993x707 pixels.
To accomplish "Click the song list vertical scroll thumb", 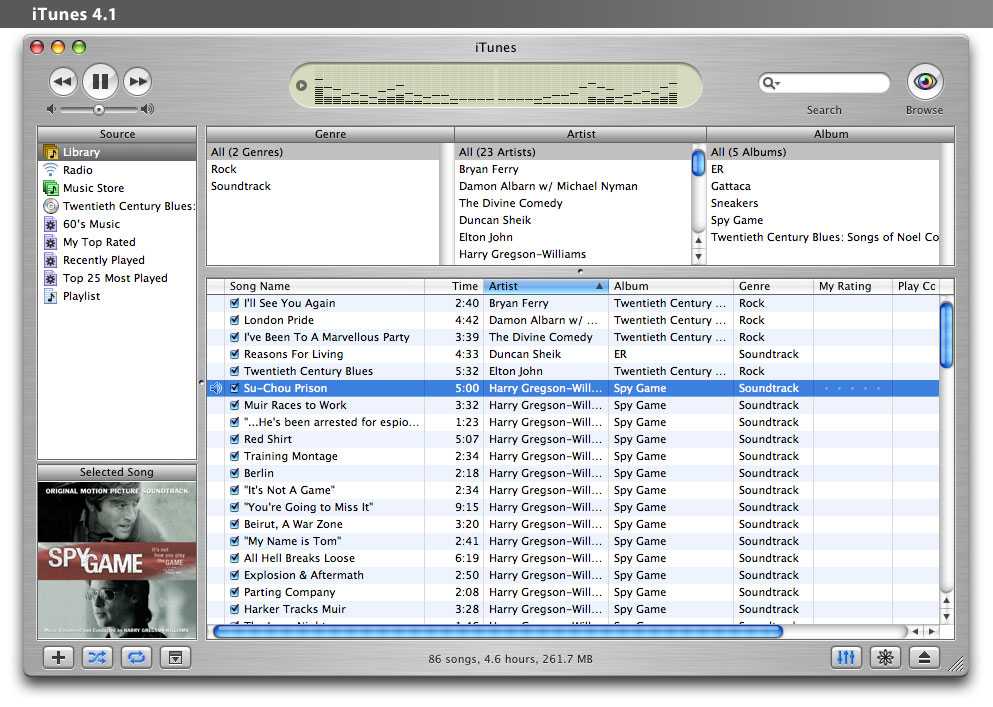I will pyautogui.click(x=946, y=335).
